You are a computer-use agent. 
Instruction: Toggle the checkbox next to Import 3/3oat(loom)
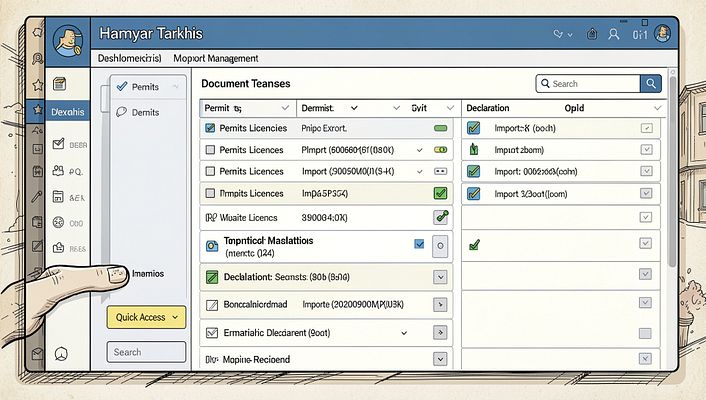(x=473, y=194)
